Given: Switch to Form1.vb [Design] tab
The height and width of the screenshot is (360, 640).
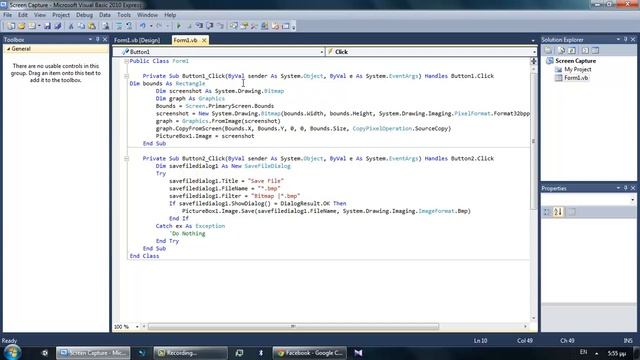Looking at the screenshot, I should (137, 40).
